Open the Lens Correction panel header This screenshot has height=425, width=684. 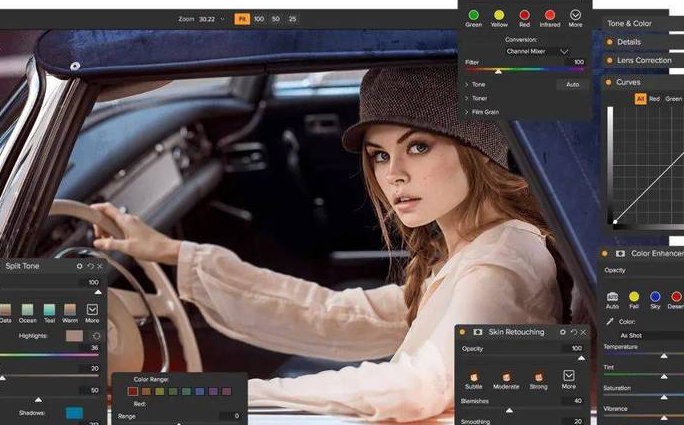tap(644, 60)
